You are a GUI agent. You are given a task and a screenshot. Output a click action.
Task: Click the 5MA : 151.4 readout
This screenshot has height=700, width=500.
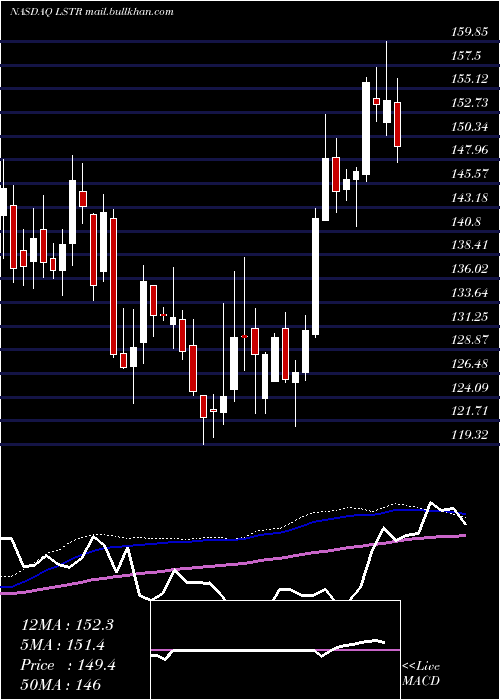pyautogui.click(x=63, y=645)
